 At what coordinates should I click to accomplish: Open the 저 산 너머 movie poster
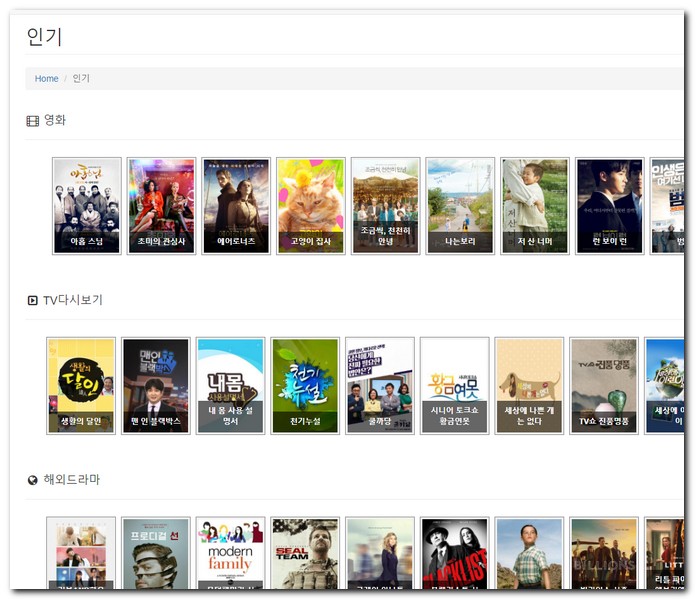535,206
